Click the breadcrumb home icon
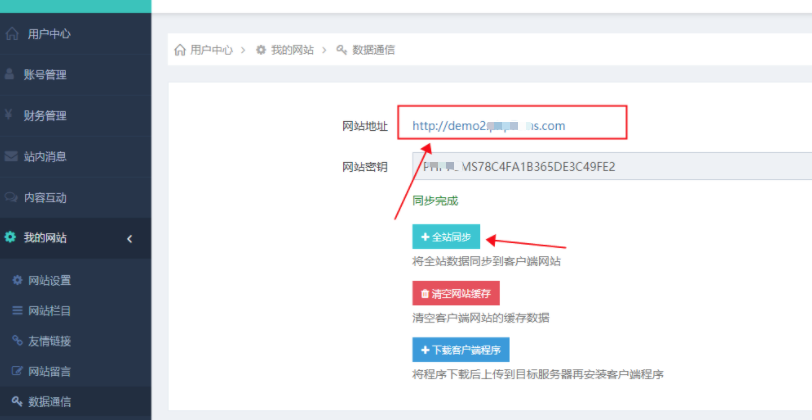Screen dimensions: 812x420 (180, 50)
